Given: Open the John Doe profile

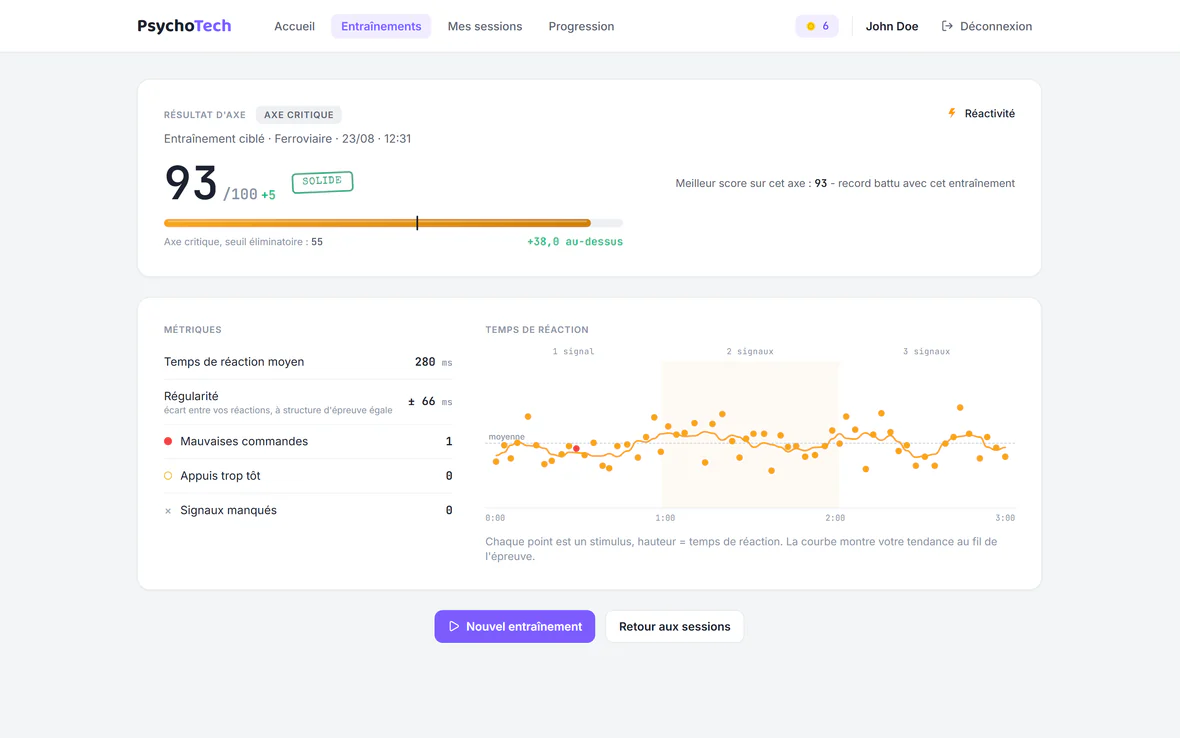Looking at the screenshot, I should [892, 26].
